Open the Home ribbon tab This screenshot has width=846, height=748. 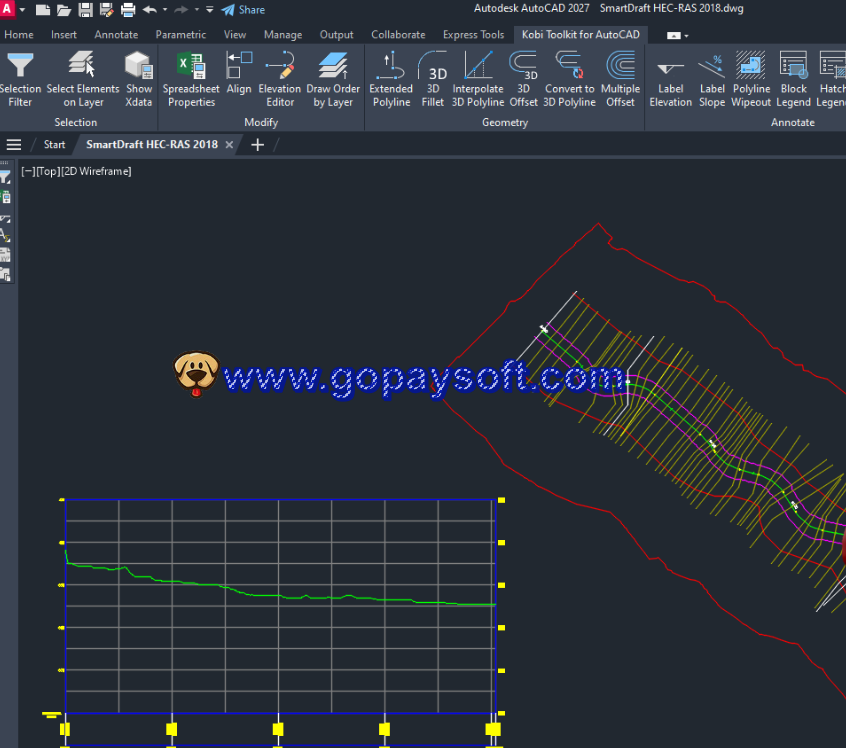click(19, 35)
